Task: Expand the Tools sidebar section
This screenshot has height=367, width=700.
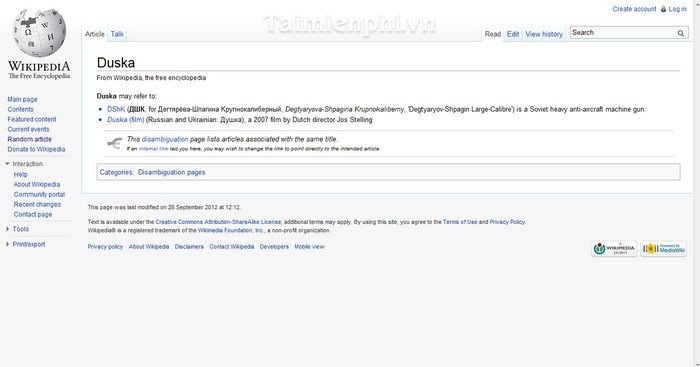Action: (7, 229)
